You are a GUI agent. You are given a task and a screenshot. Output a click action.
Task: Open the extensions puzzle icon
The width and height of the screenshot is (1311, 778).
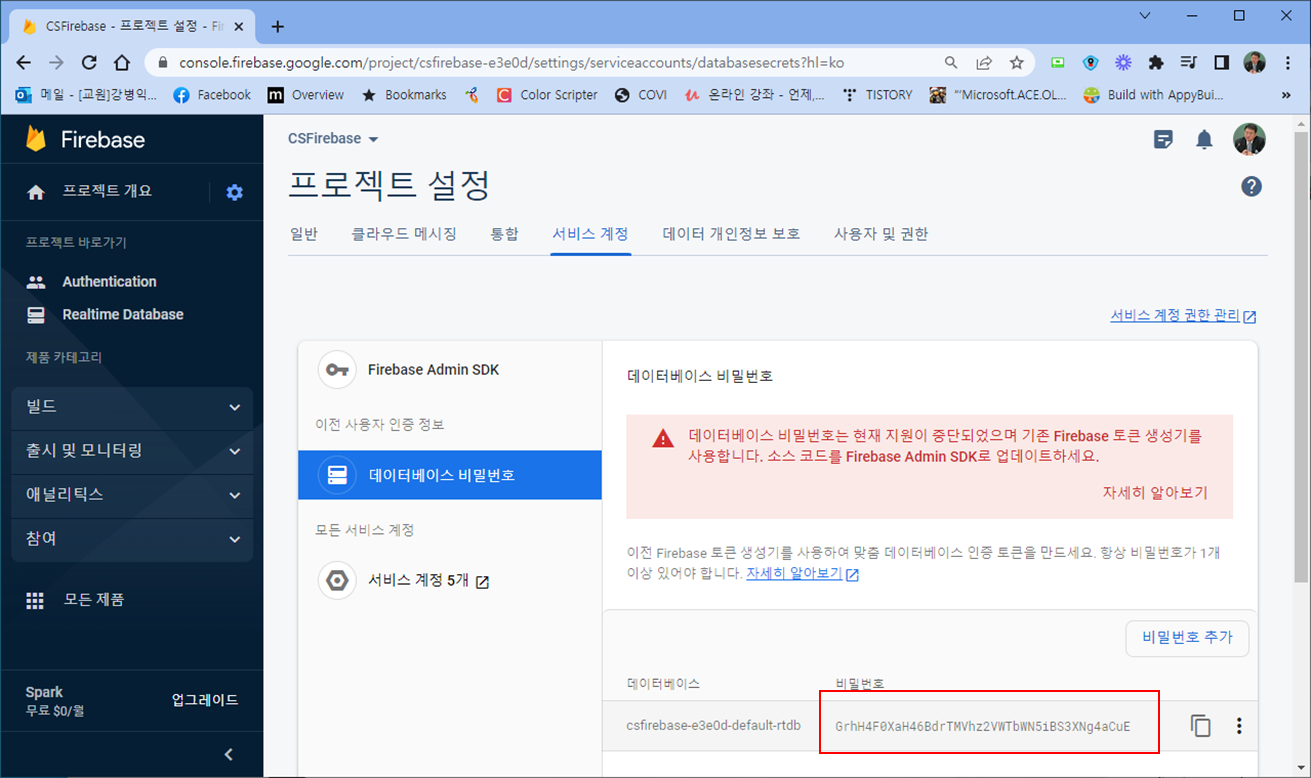tap(1156, 62)
